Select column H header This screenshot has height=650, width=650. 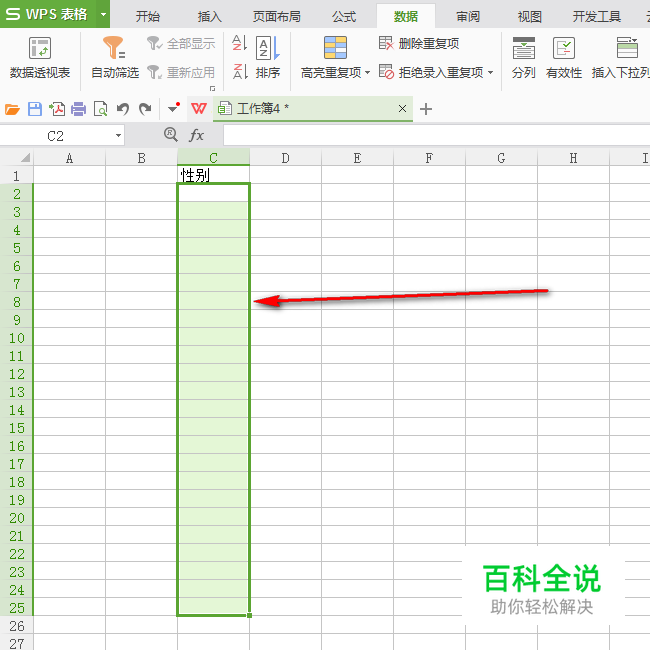(573, 158)
